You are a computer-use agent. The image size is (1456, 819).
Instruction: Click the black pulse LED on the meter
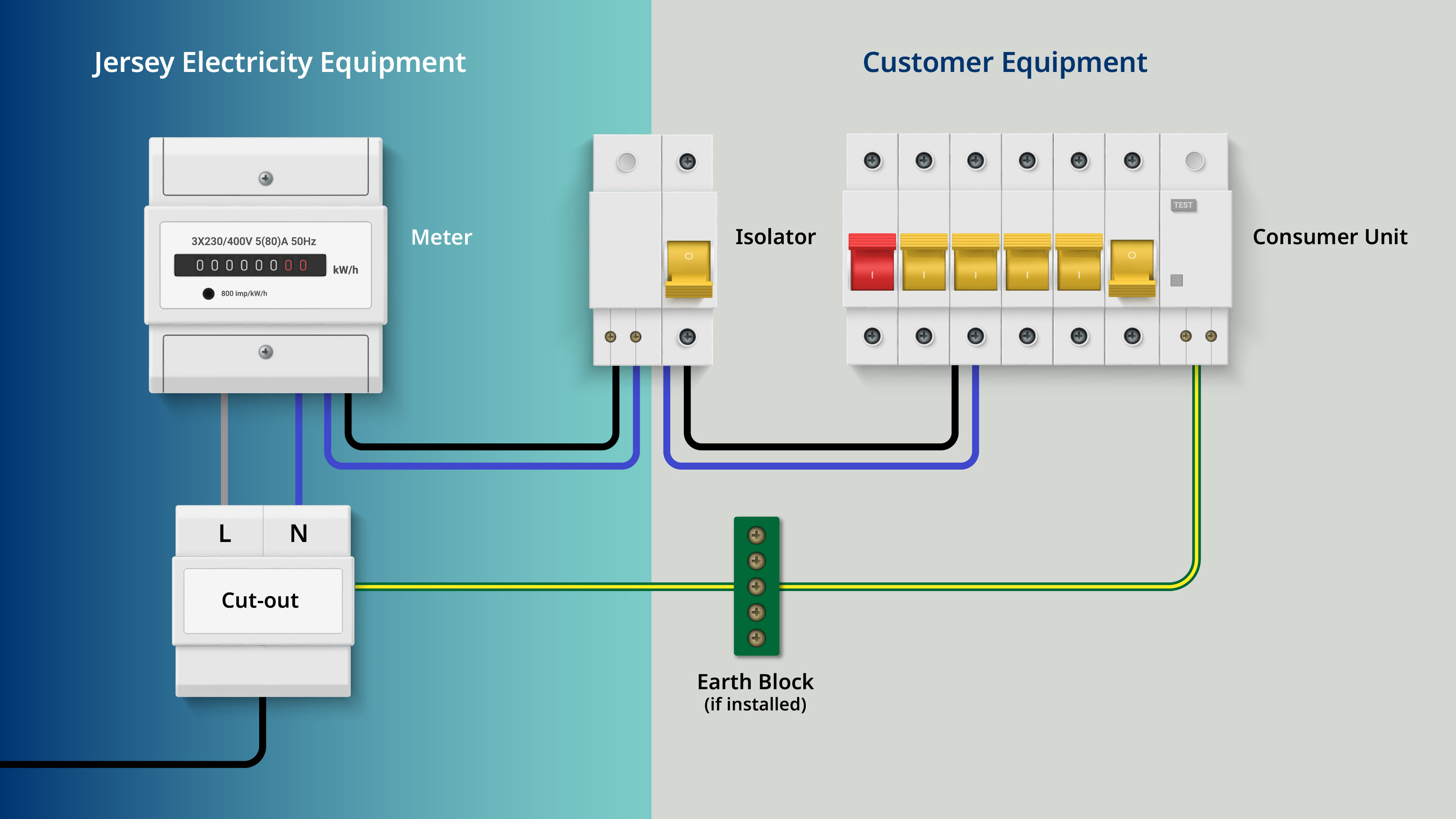pyautogui.click(x=208, y=293)
